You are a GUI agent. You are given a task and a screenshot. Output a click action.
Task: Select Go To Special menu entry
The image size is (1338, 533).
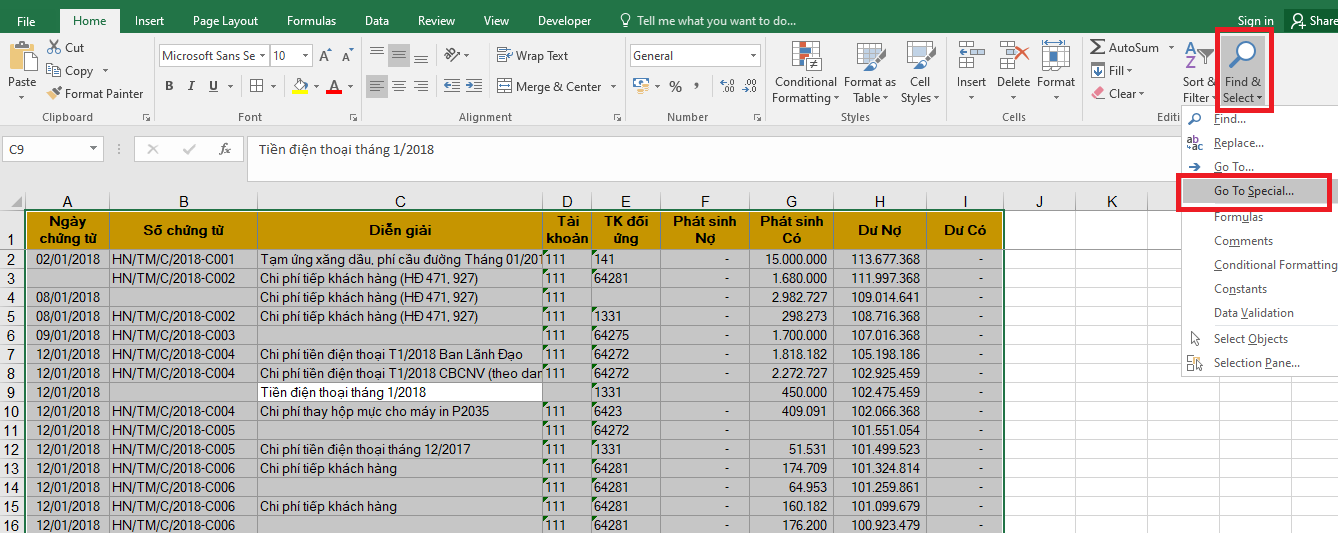1253,191
